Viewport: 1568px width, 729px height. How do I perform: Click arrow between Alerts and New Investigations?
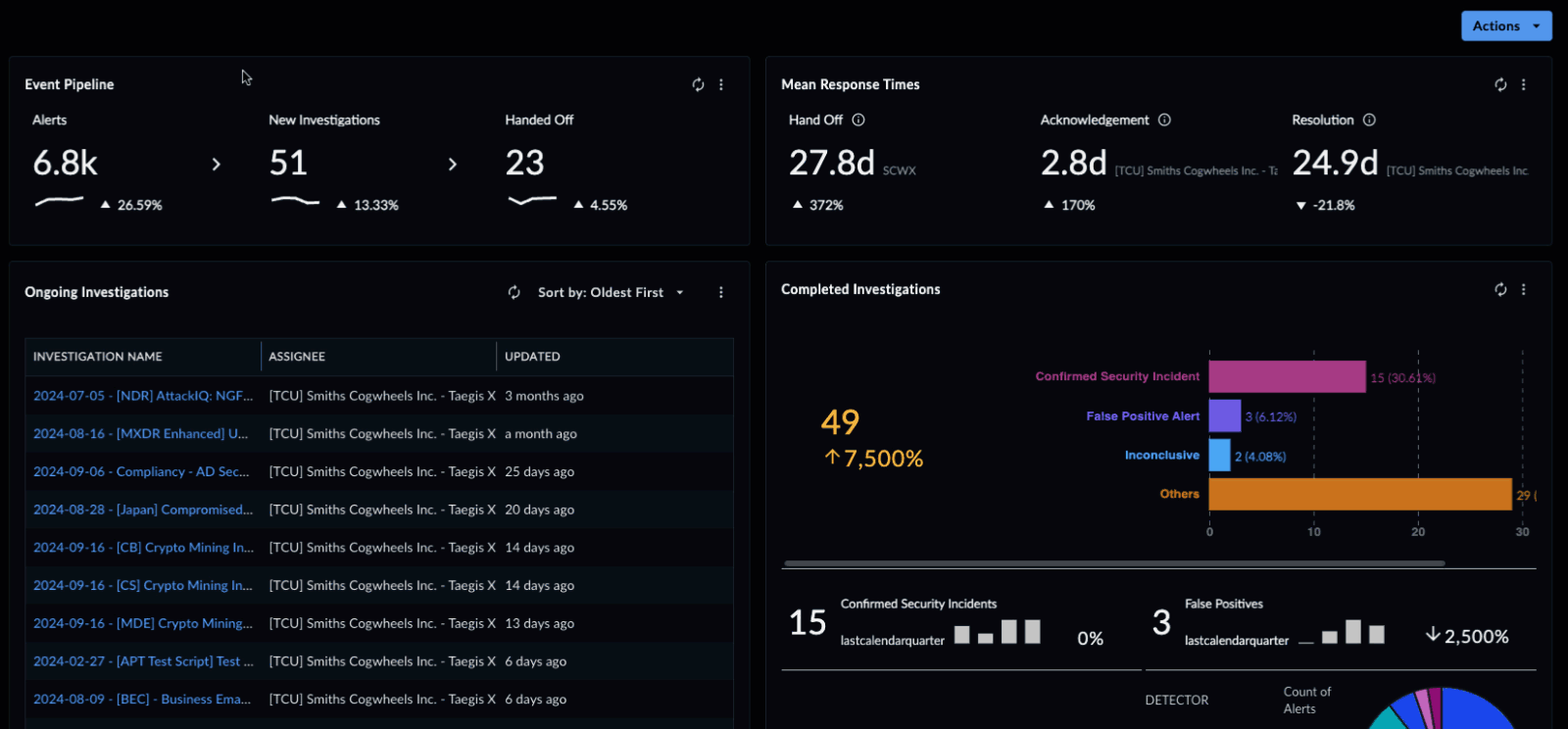tap(217, 165)
